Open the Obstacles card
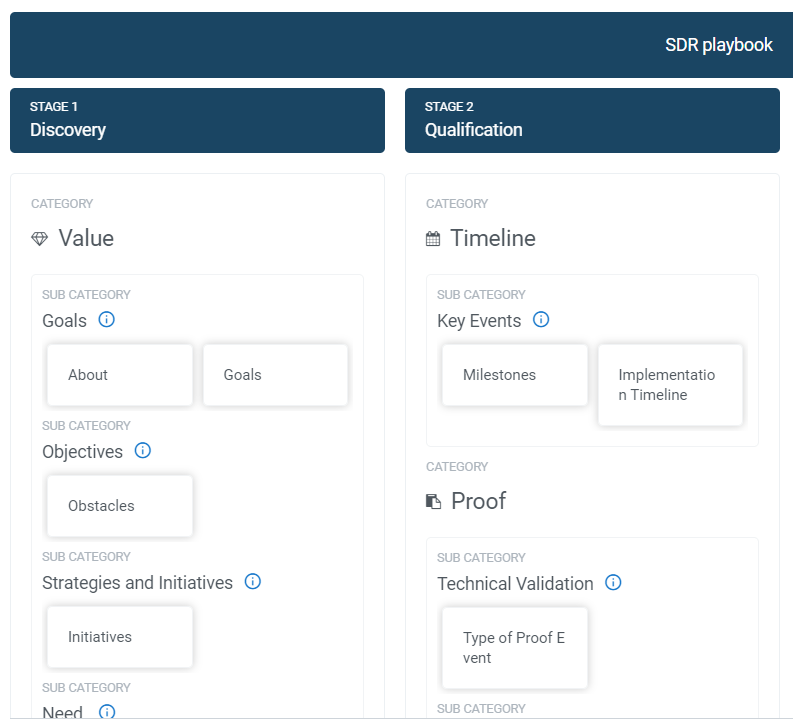Screen dimensions: 793x719 pos(120,506)
